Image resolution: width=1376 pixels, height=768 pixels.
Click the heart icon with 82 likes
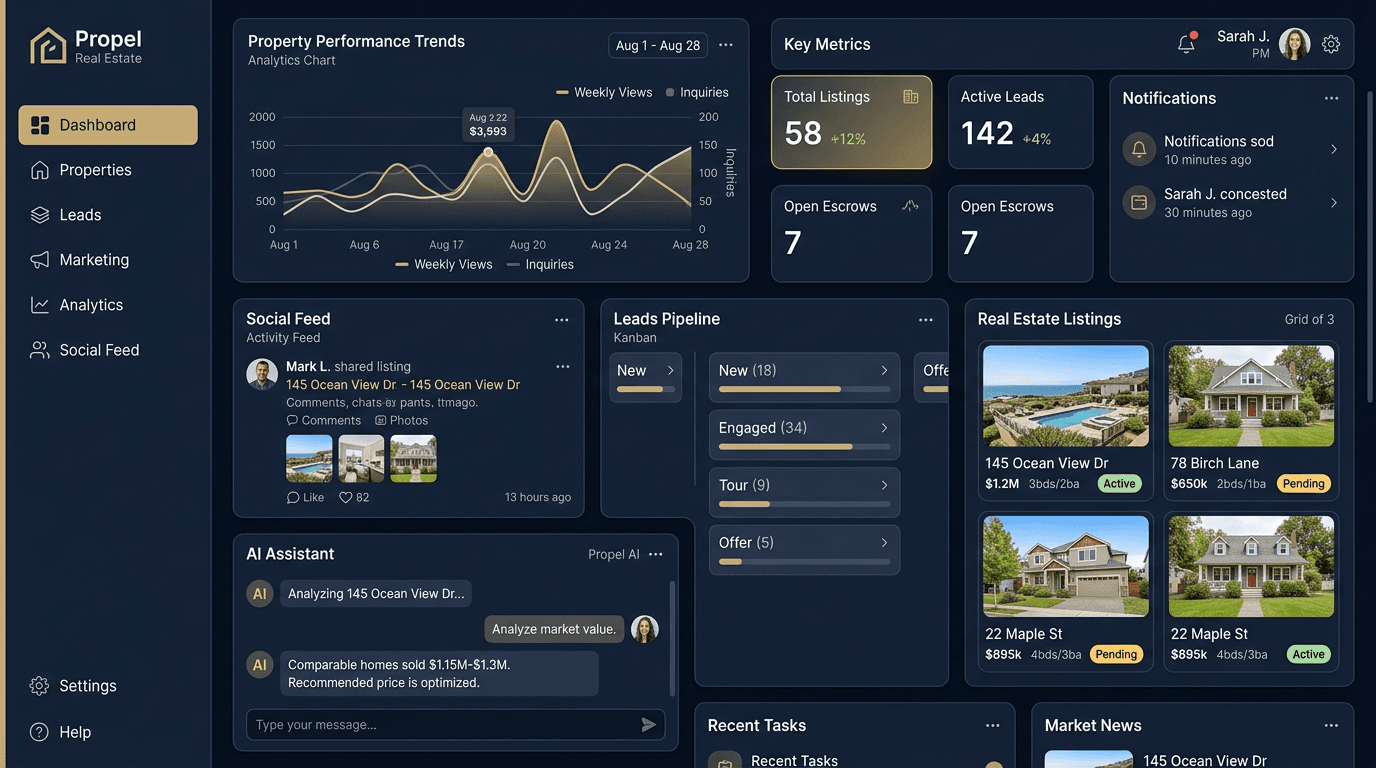346,497
